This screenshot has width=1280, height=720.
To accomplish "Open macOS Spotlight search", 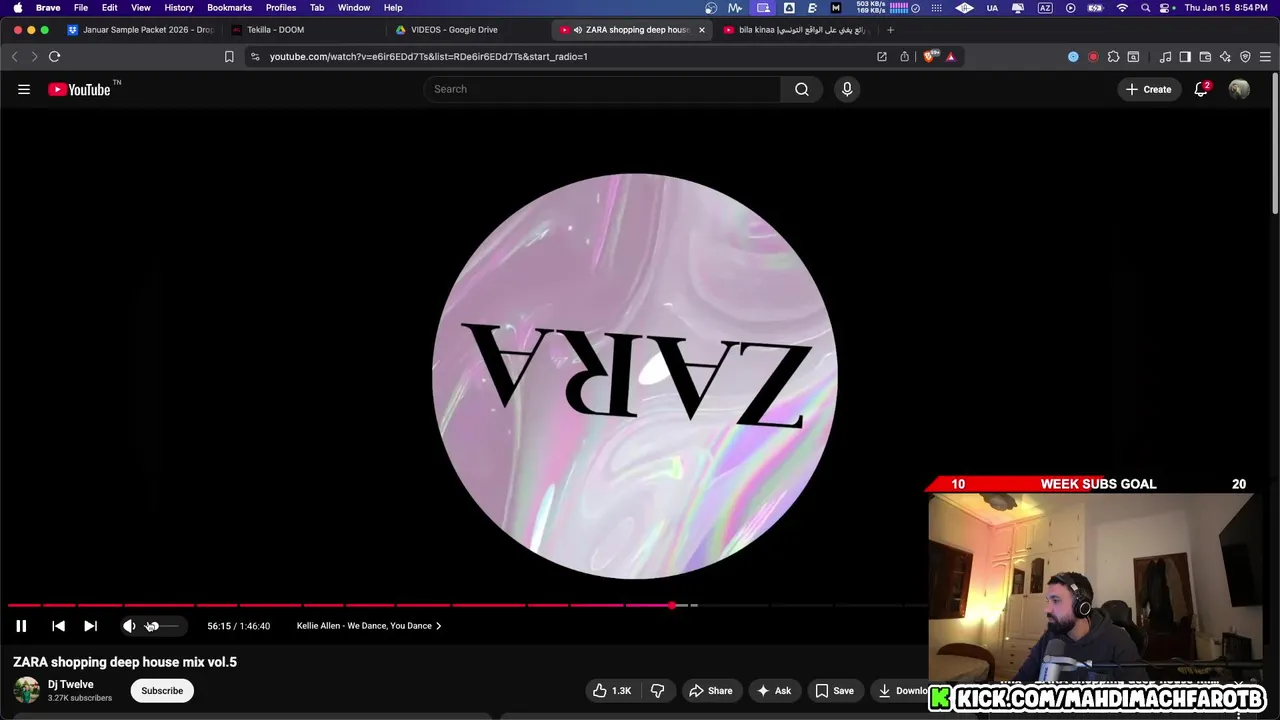I will [1145, 8].
